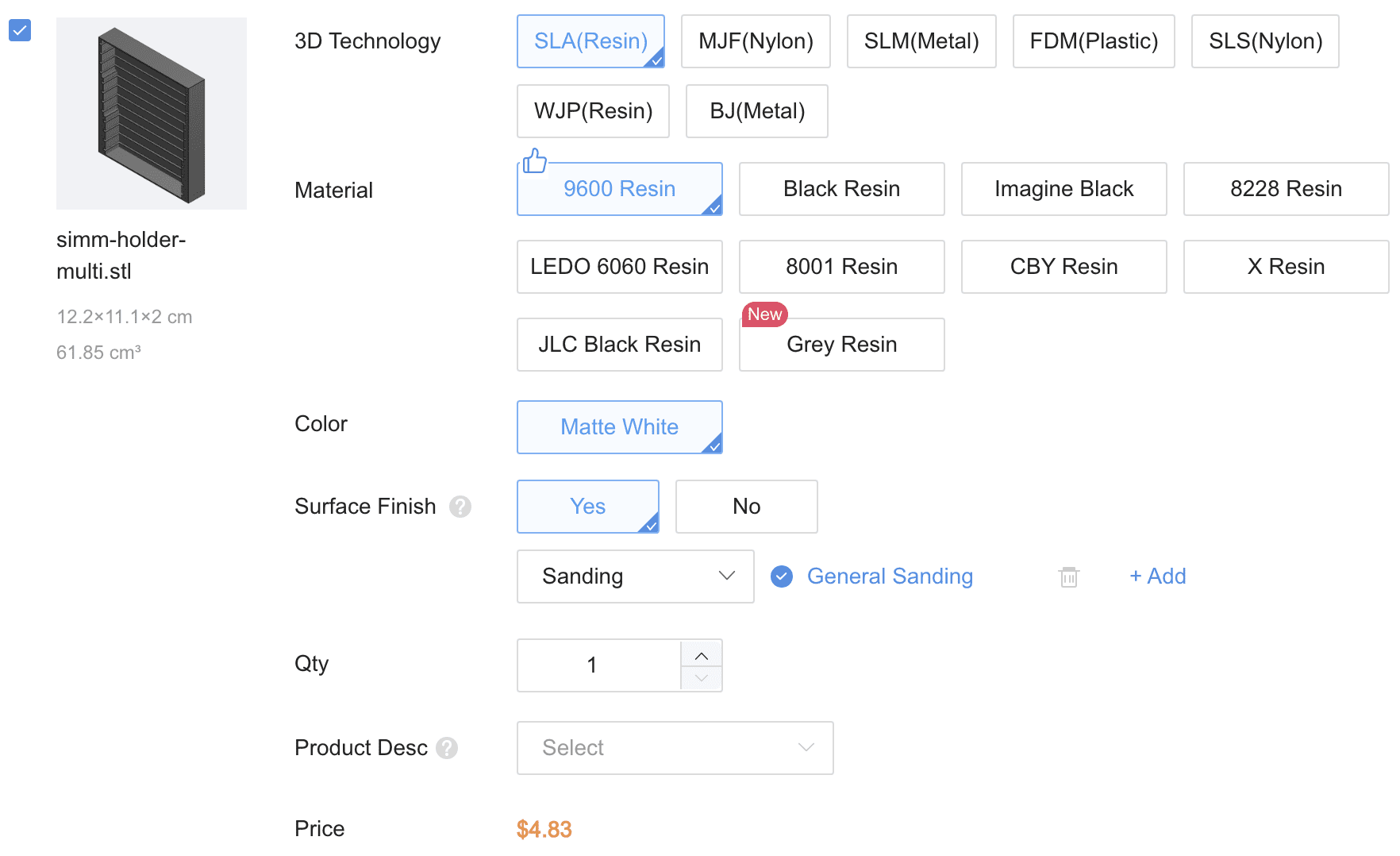Select Yes for Surface Finish
The width and height of the screenshot is (1400, 856).
click(588, 507)
